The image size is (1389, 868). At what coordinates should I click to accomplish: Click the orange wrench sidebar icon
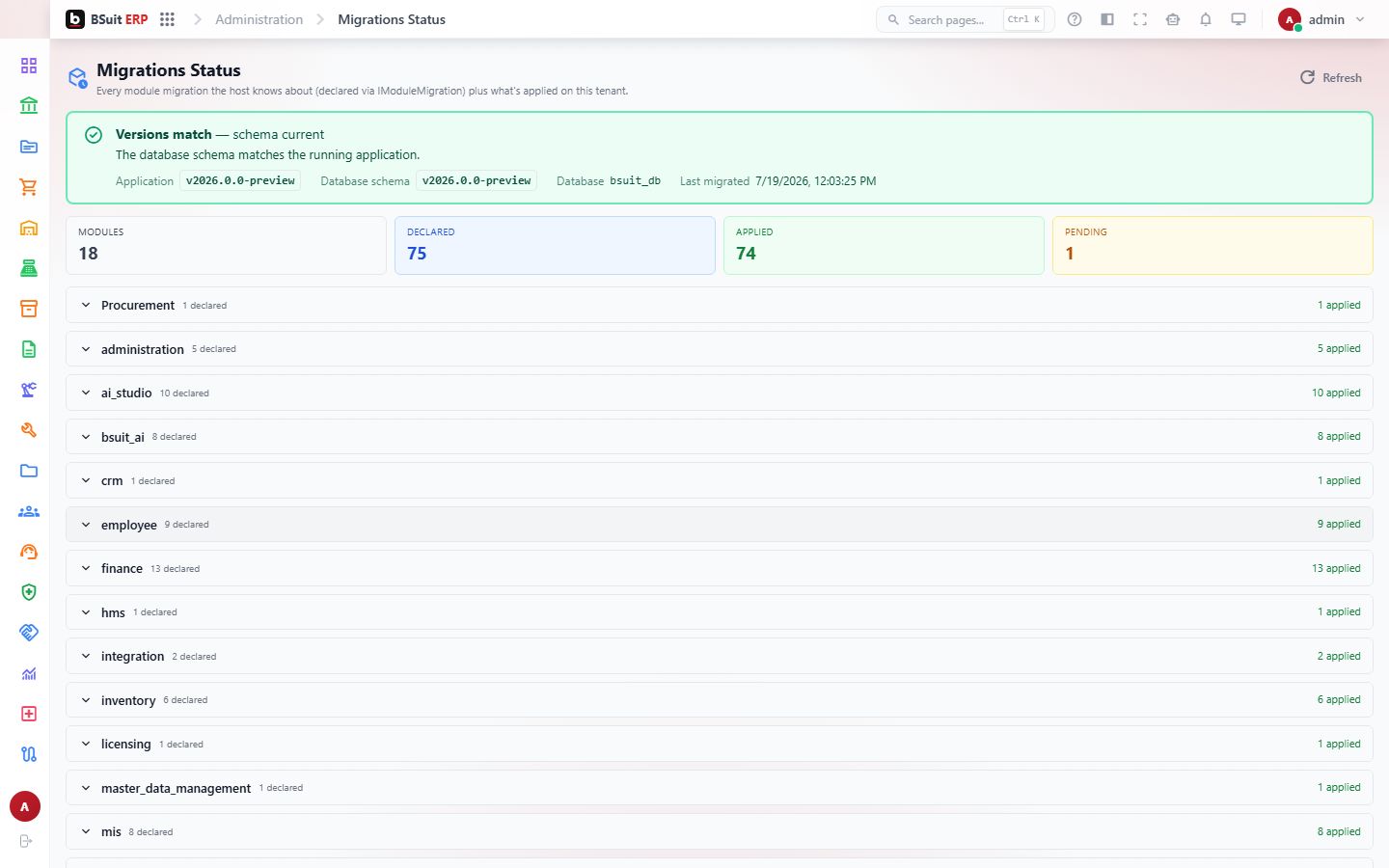click(29, 430)
